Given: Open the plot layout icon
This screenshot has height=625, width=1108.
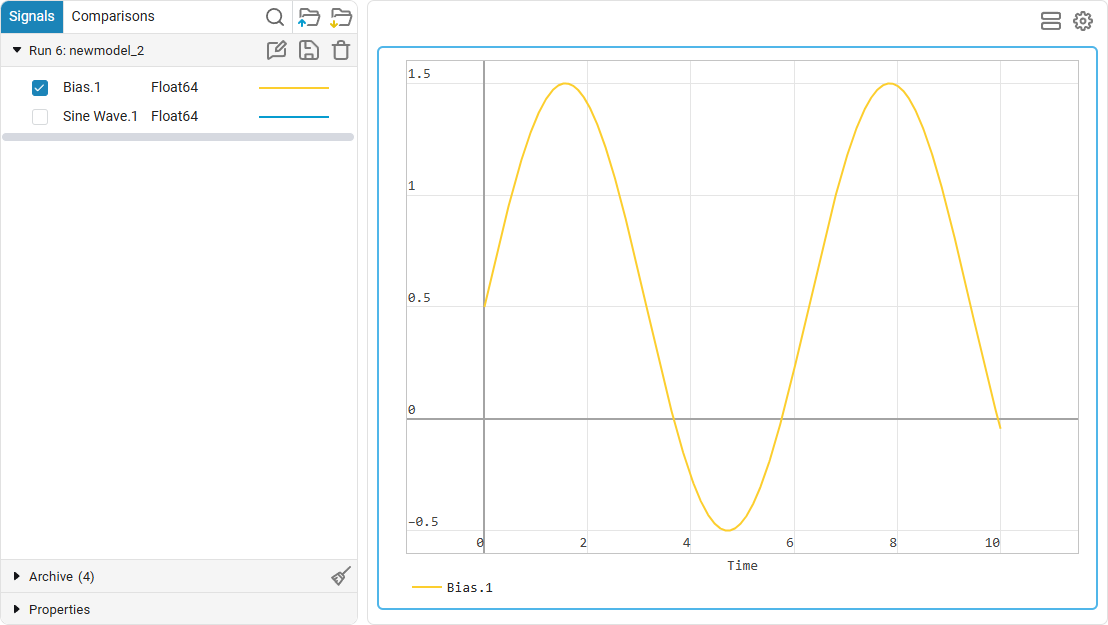Looking at the screenshot, I should (x=1051, y=21).
